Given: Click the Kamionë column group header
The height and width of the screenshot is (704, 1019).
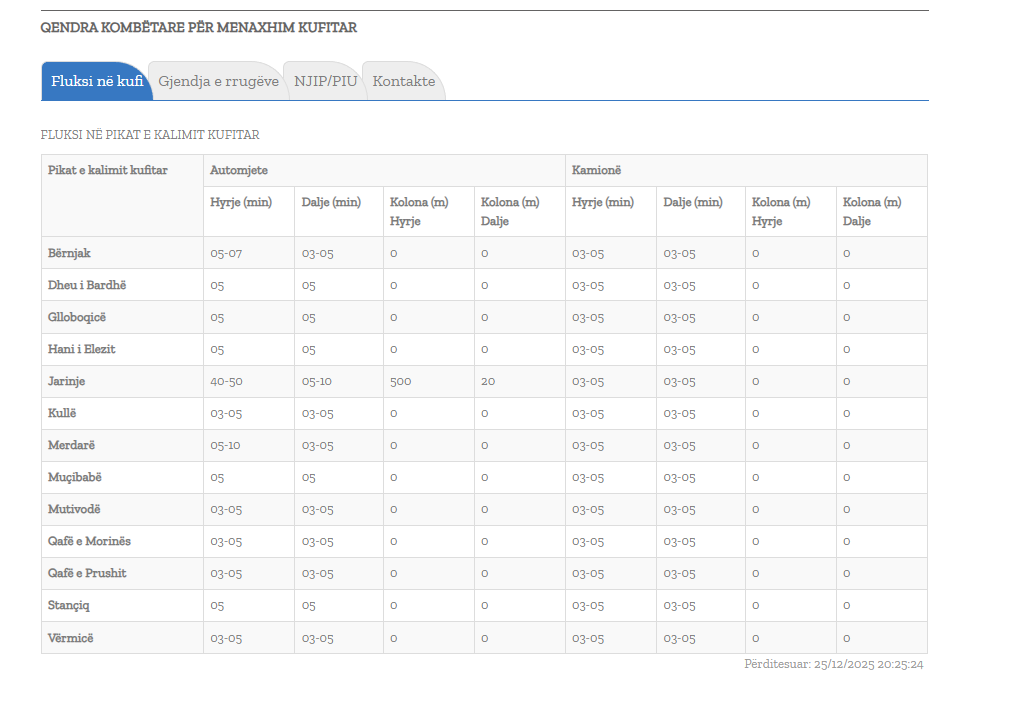Looking at the screenshot, I should (598, 170).
